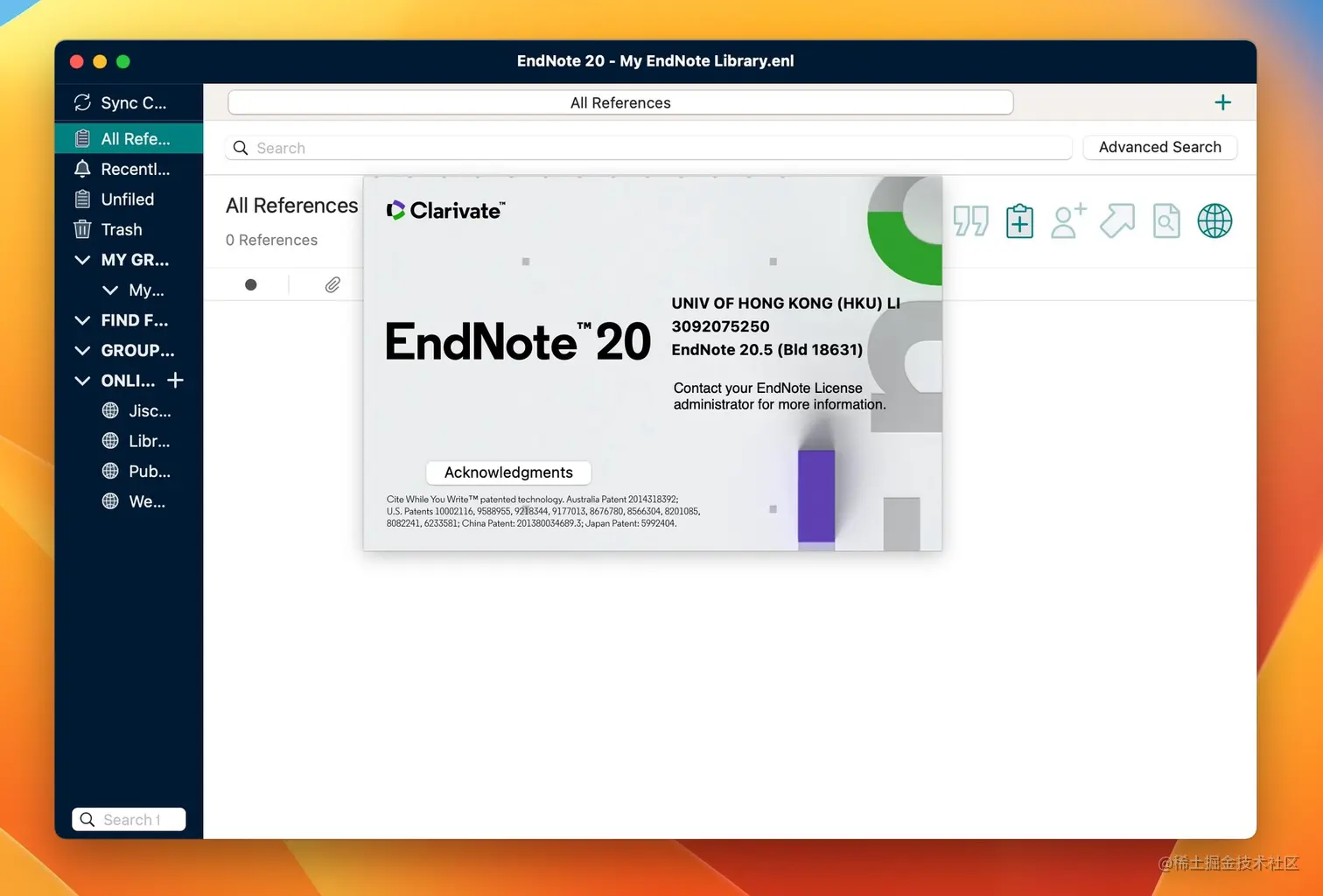Click the read status dot column header
Screen dimensions: 1323x896
coord(251,284)
